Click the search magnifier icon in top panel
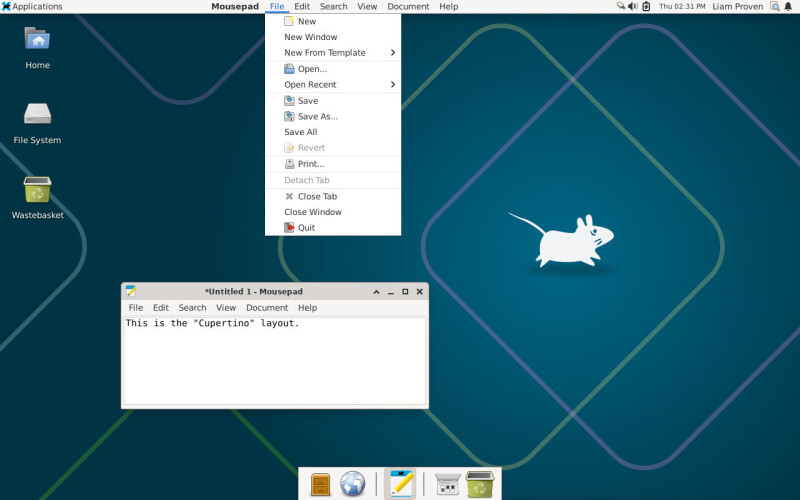This screenshot has height=500, width=800. (774, 7)
